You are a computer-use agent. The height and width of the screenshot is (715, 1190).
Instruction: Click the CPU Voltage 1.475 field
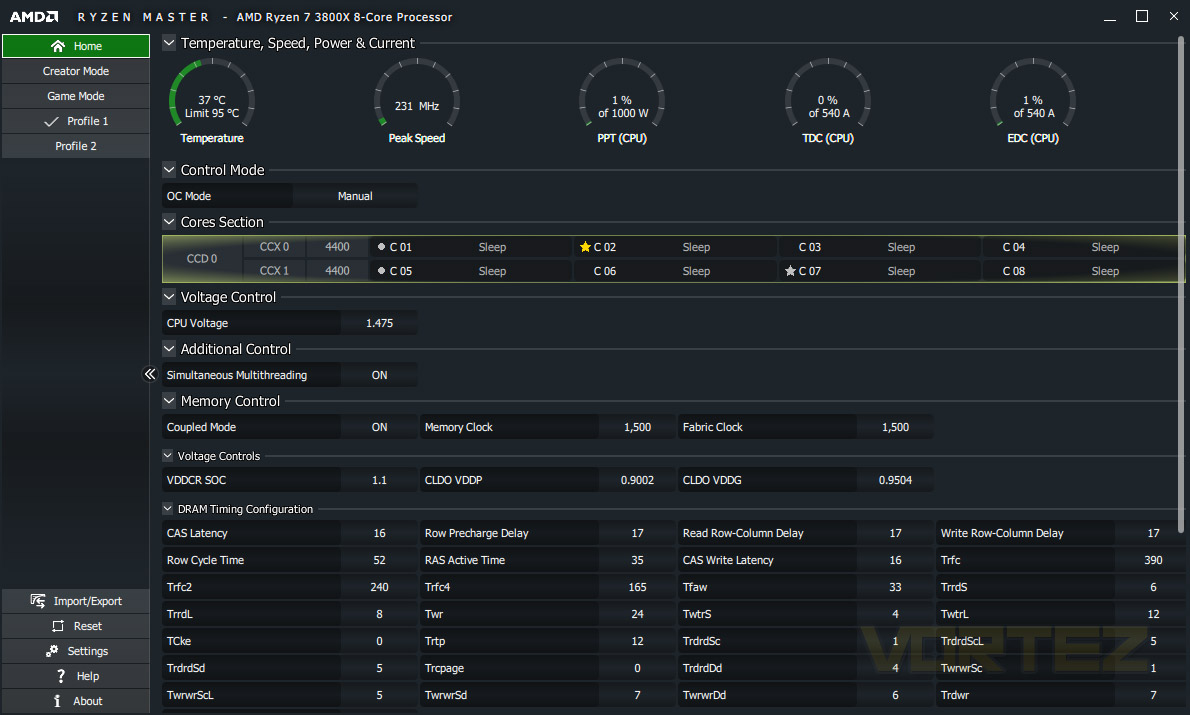coord(379,323)
